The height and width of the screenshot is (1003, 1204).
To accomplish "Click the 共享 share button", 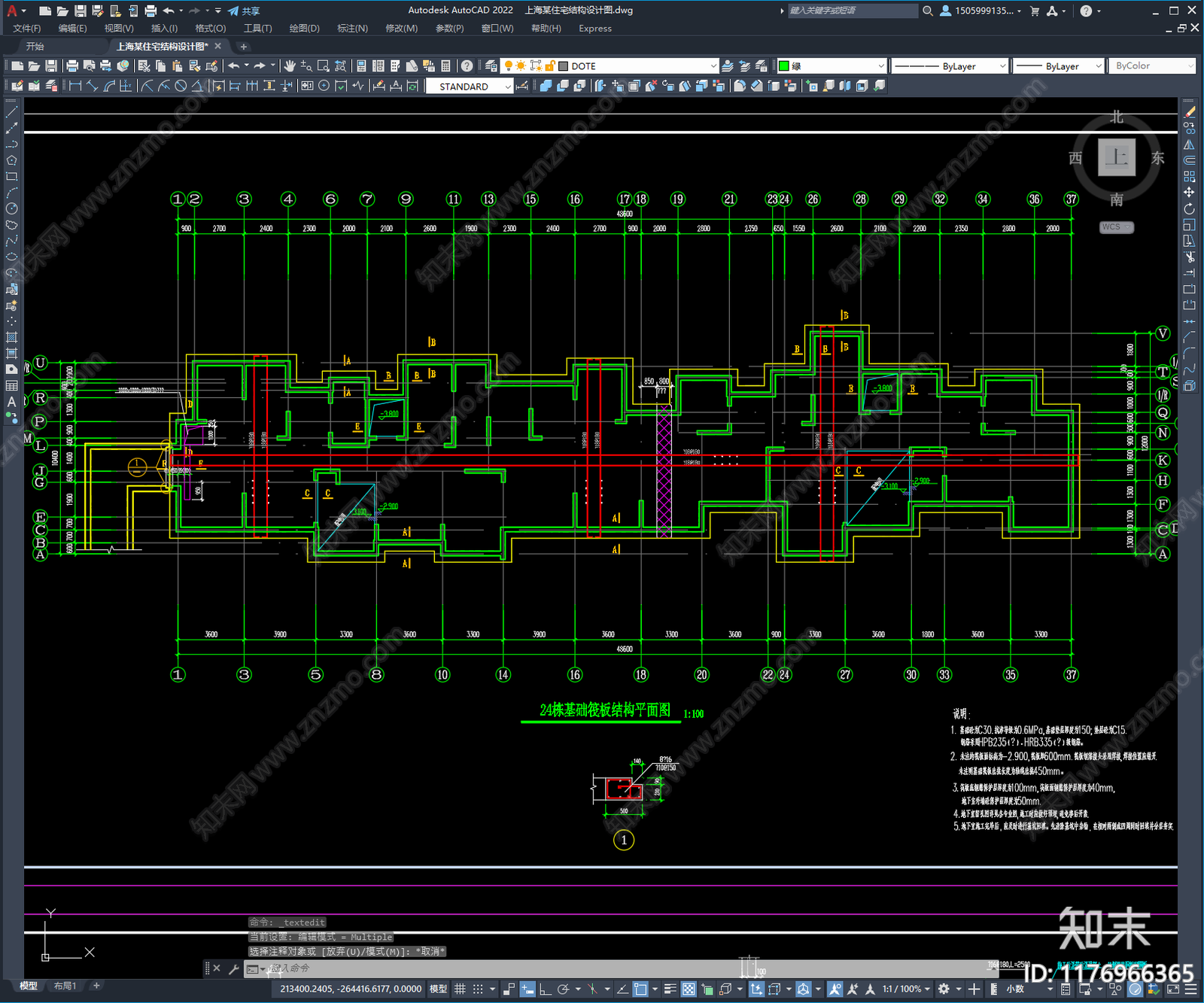I will pyautogui.click(x=244, y=11).
